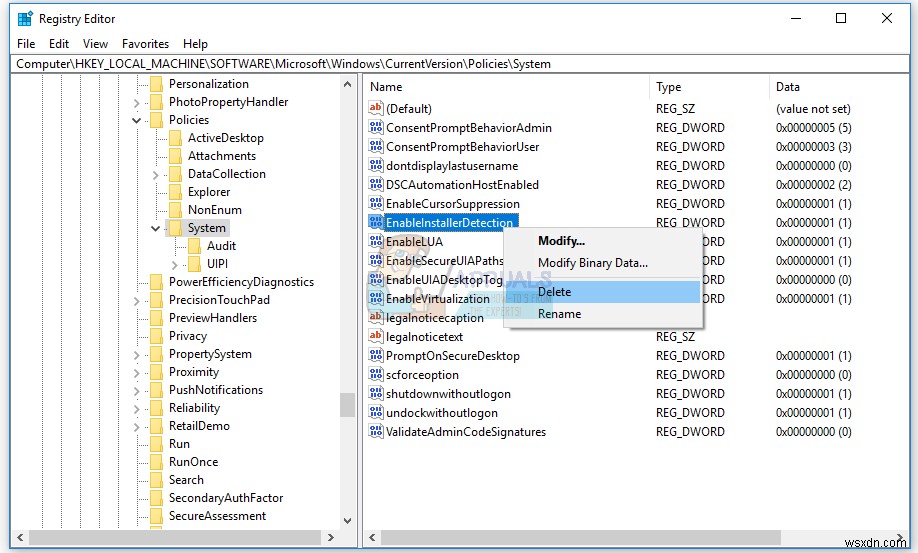The image size is (918, 553).
Task: Select the SecondaryAuthFactor key
Action: coord(226,498)
